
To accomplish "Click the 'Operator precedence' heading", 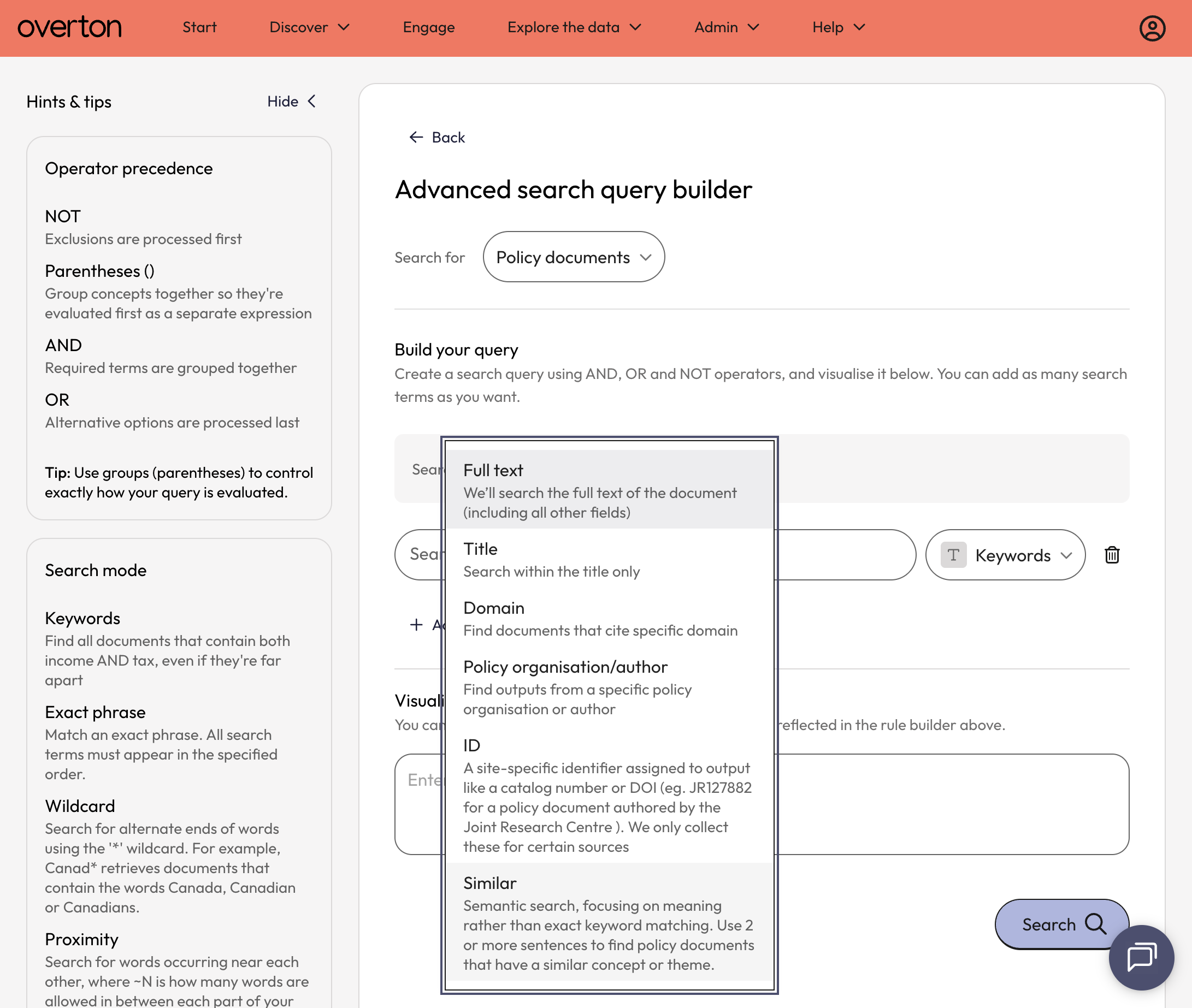I will pyautogui.click(x=128, y=169).
